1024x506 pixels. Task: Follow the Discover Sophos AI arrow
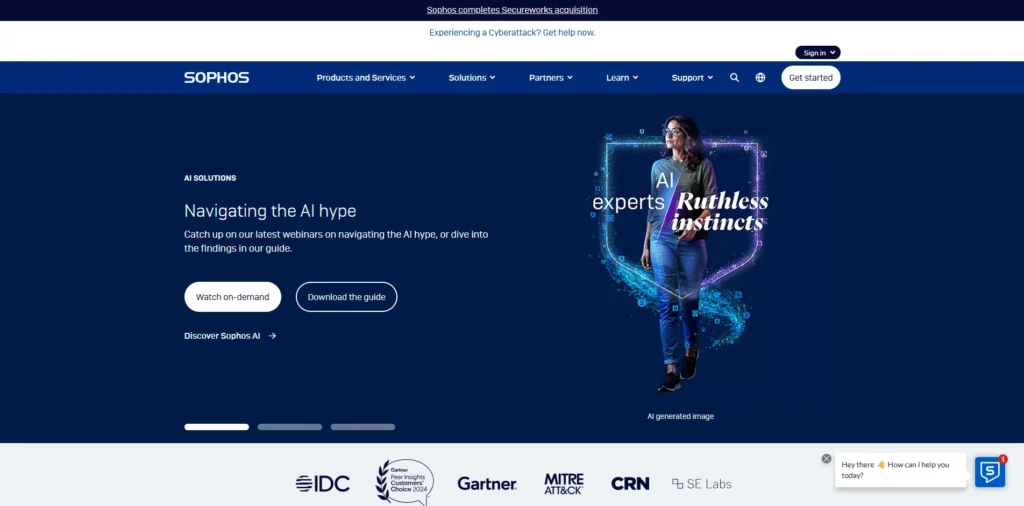point(272,336)
